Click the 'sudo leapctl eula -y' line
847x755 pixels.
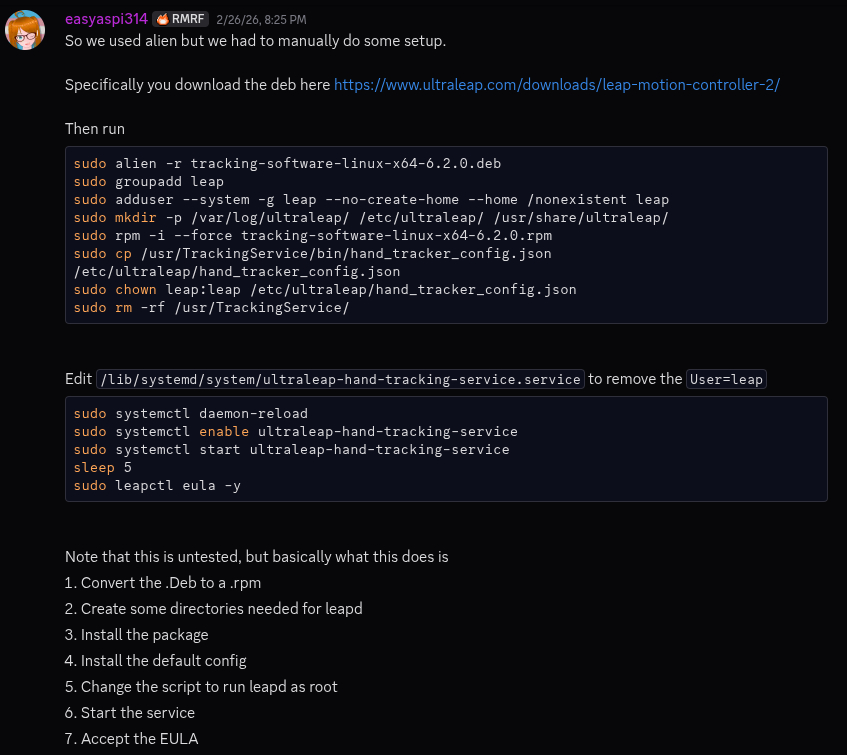click(157, 485)
